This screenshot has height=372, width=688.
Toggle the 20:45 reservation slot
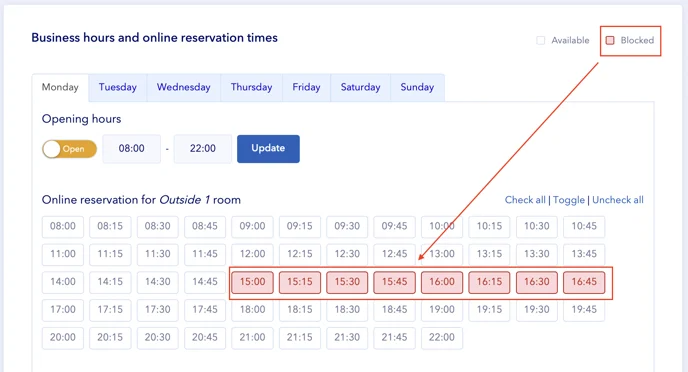coord(205,338)
